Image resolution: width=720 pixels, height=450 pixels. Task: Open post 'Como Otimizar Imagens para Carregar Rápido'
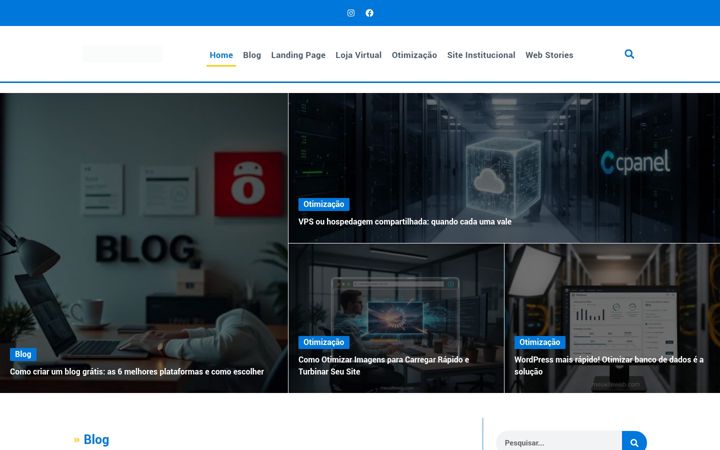point(384,366)
